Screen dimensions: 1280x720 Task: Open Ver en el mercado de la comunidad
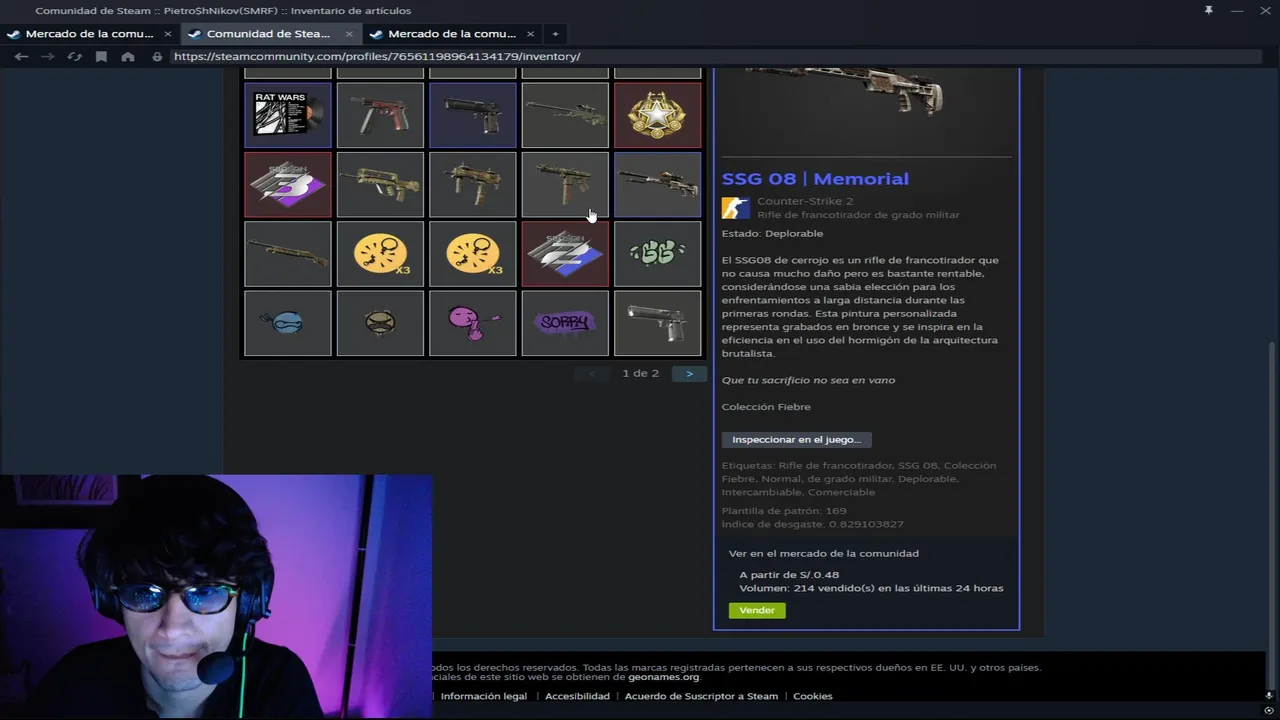pyautogui.click(x=823, y=553)
